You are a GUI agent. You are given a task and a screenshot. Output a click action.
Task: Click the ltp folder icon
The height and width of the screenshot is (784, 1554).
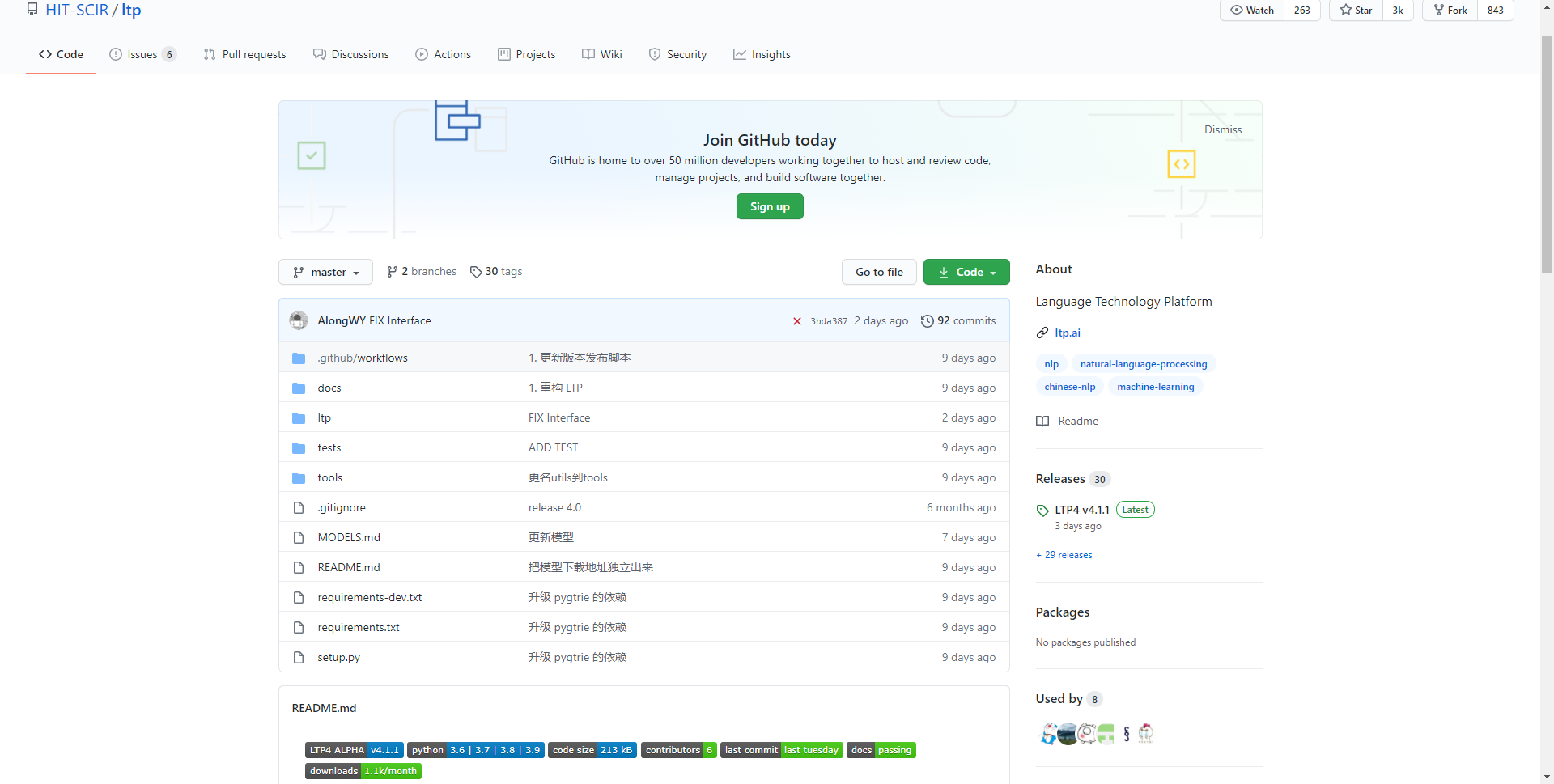click(299, 418)
